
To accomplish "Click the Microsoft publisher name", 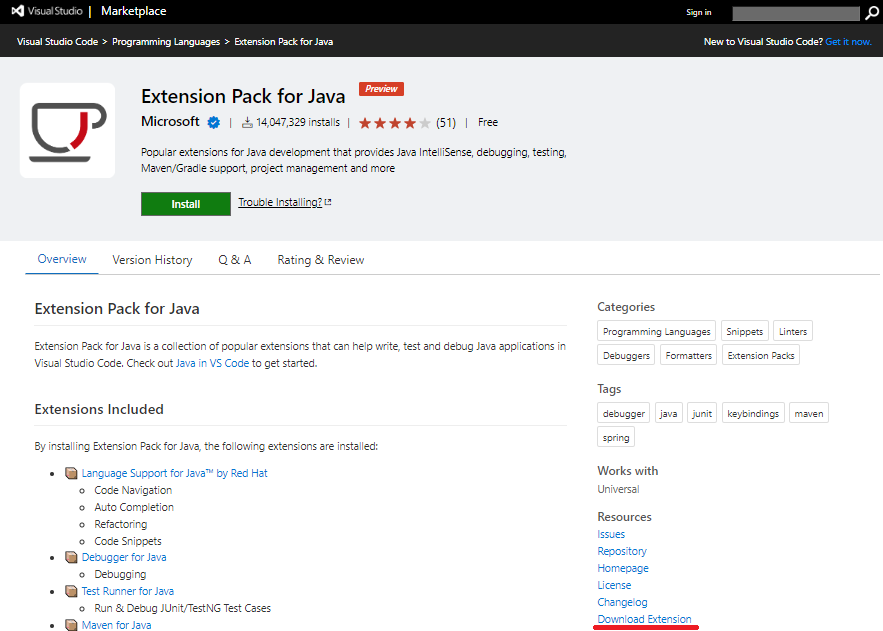I will (x=170, y=122).
